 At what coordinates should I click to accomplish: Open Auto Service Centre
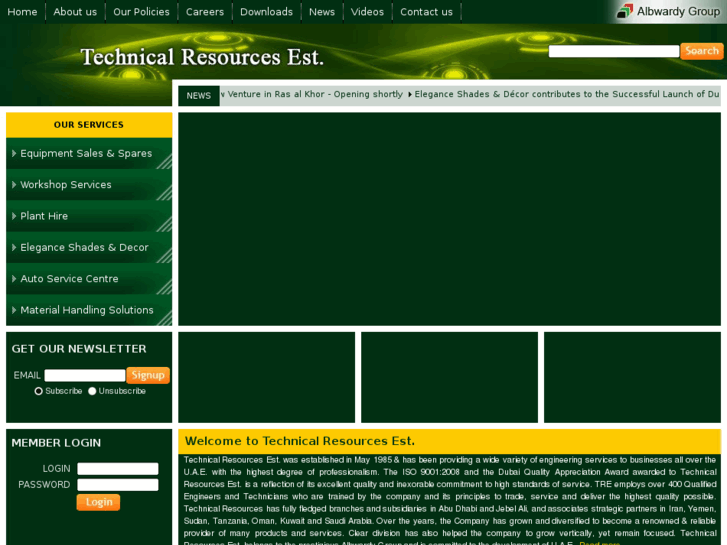[70, 279]
